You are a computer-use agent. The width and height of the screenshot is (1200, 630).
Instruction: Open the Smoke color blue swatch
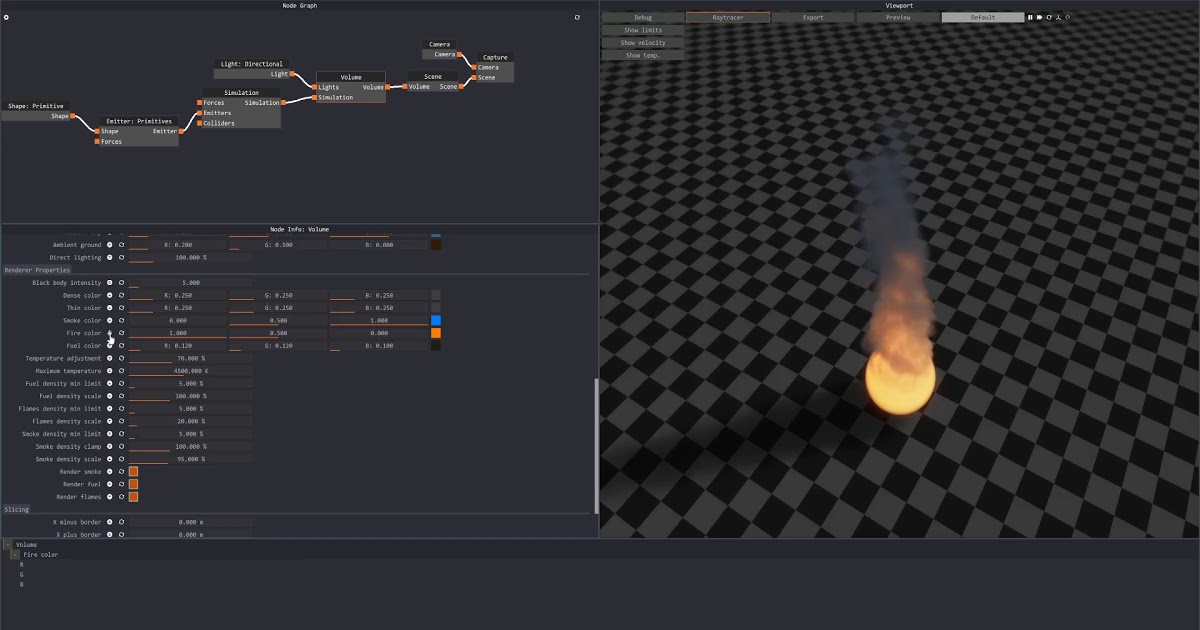[436, 320]
